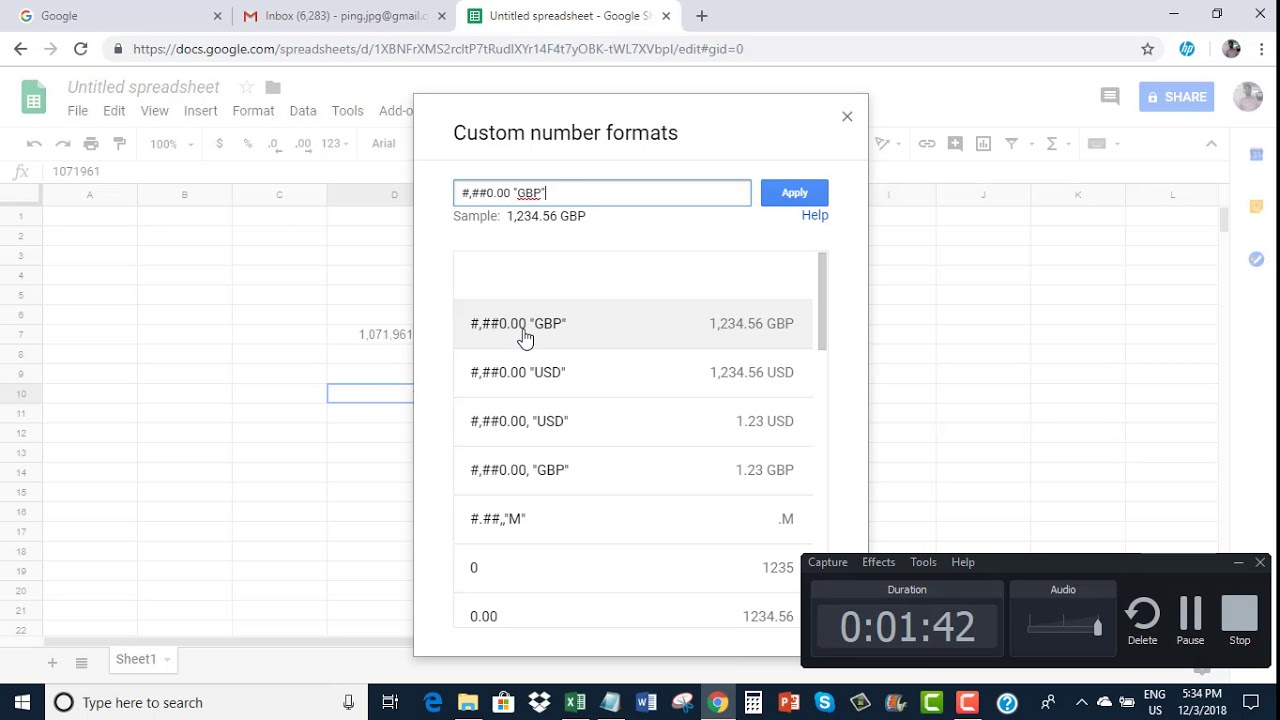Click the Print toolbar icon
This screenshot has height=720, width=1280.
pyautogui.click(x=91, y=144)
